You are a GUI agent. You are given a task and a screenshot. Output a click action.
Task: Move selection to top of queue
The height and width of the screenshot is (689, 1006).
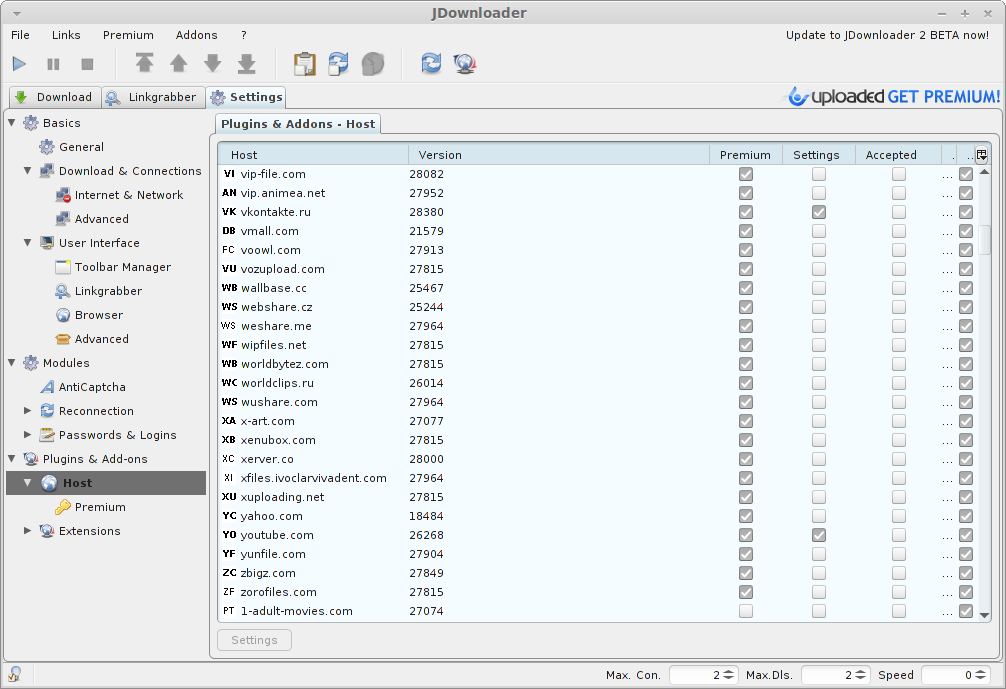[x=144, y=63]
